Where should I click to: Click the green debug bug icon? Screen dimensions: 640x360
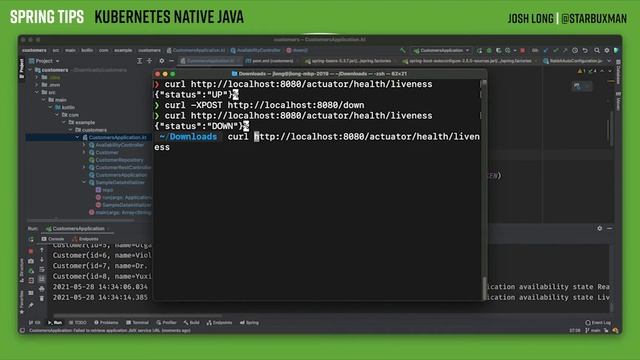[489, 50]
